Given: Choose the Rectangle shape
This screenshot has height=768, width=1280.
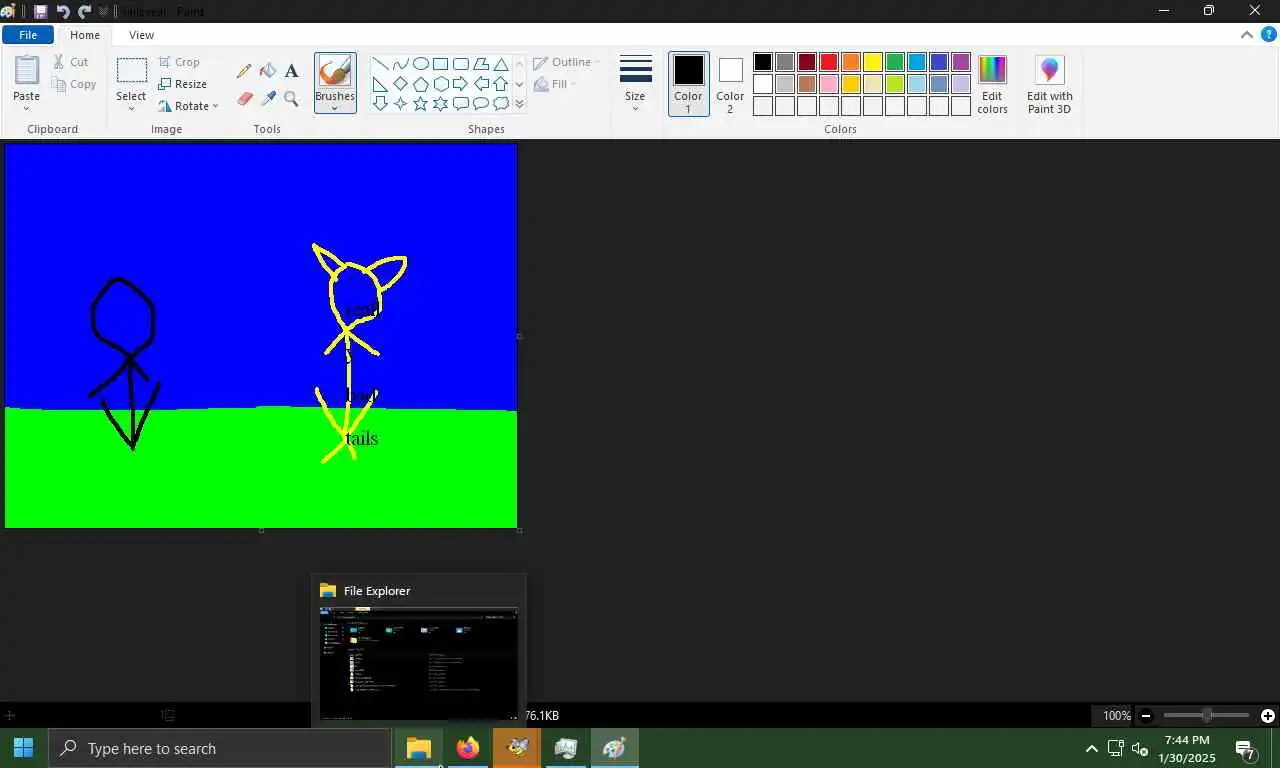Looking at the screenshot, I should coord(440,64).
